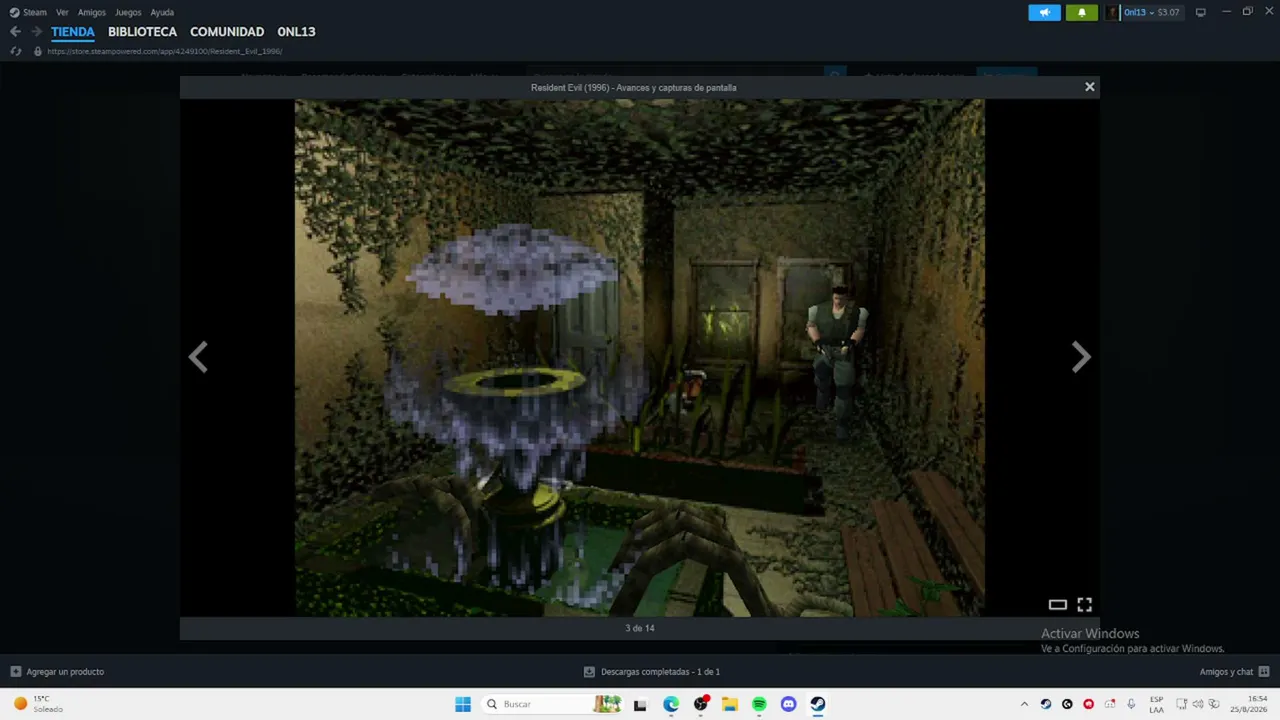Enter Steam Big Picture mode
Screen dimensions: 1280x720
pyautogui.click(x=1200, y=12)
